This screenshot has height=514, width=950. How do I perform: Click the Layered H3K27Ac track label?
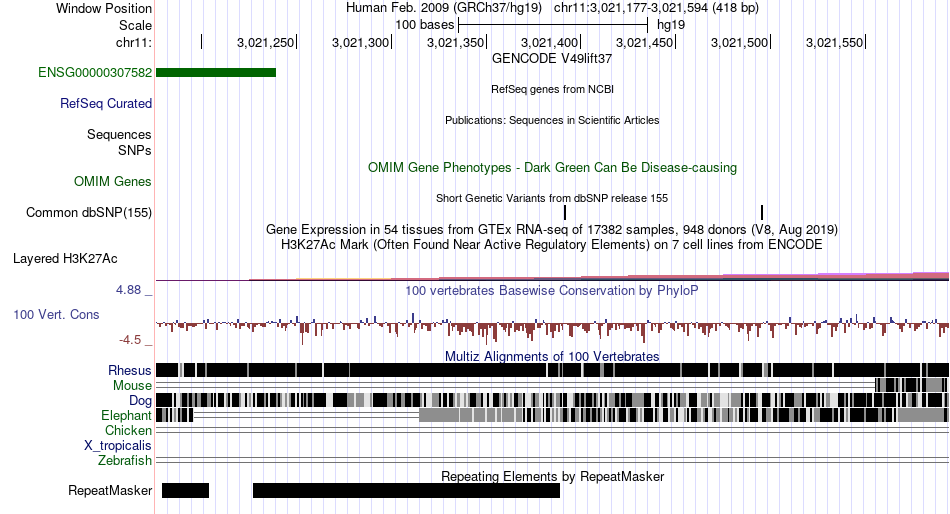click(65, 259)
